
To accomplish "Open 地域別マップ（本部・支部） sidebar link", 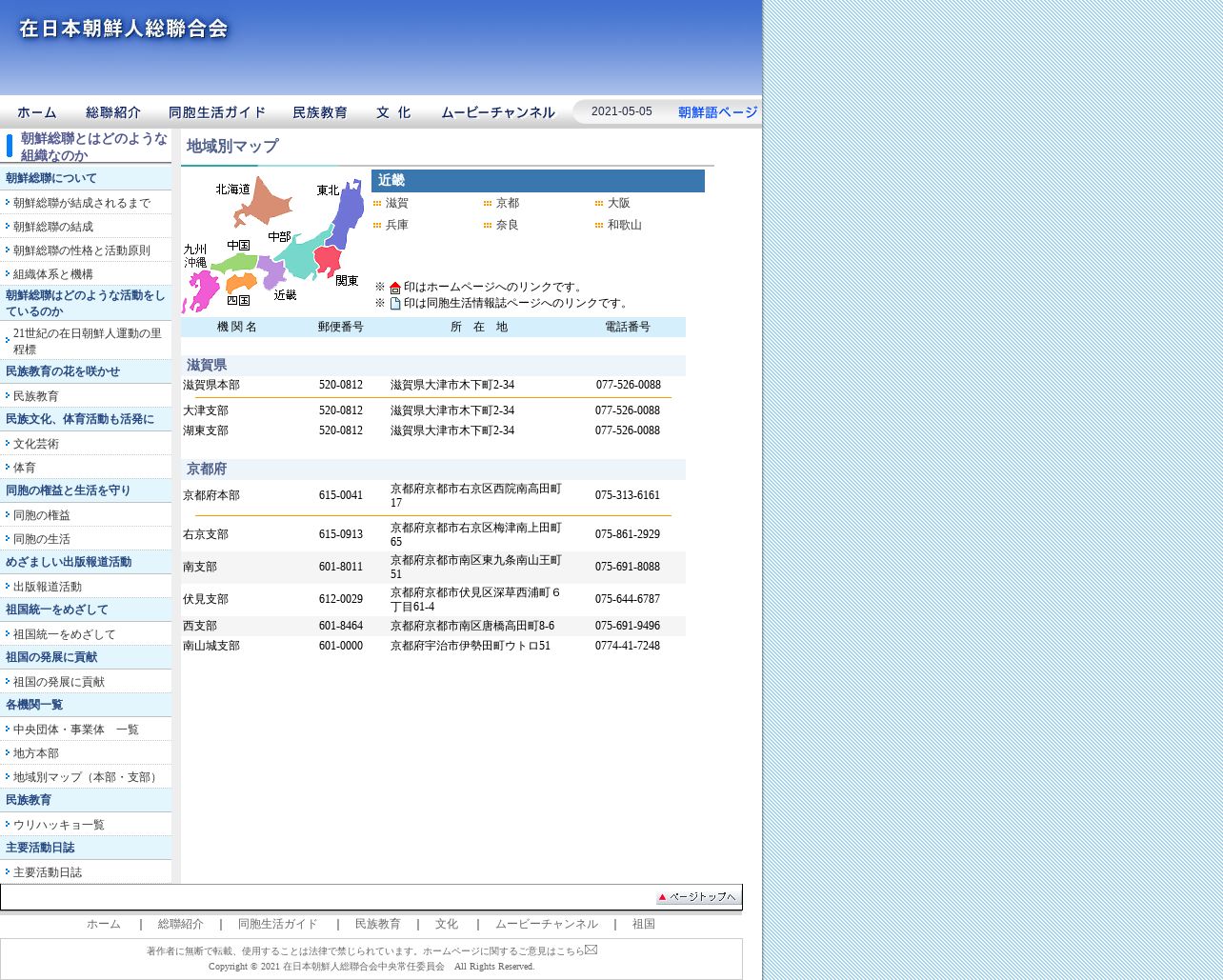I will [x=88, y=777].
